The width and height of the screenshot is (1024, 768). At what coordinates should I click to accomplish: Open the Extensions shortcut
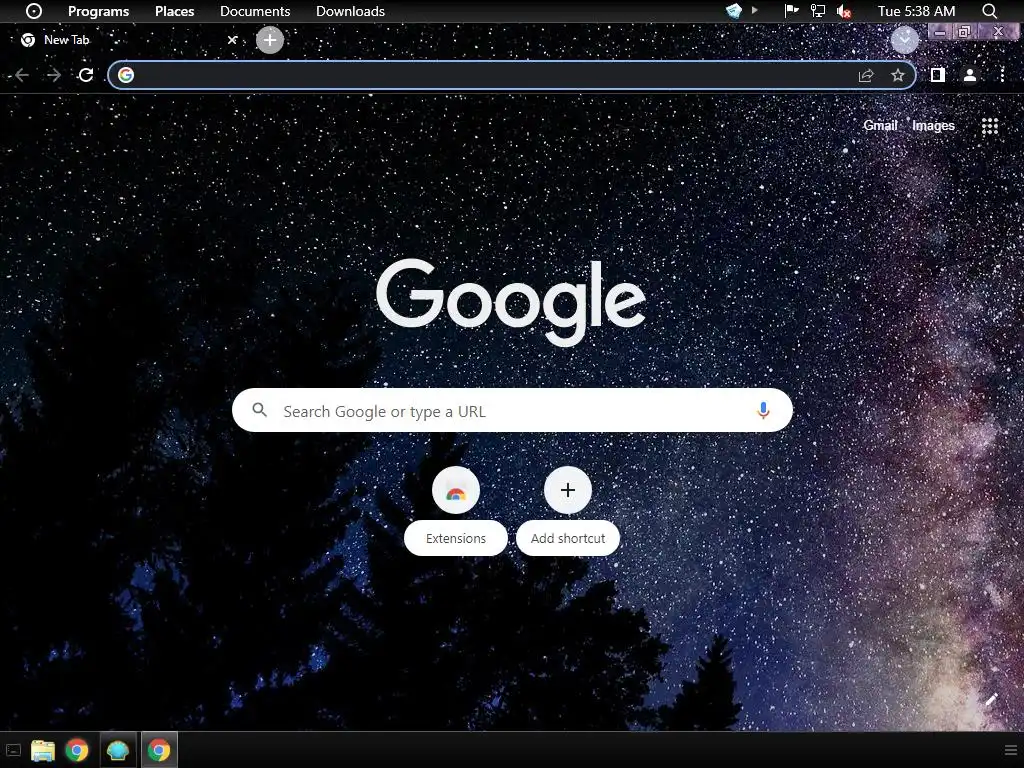456,511
